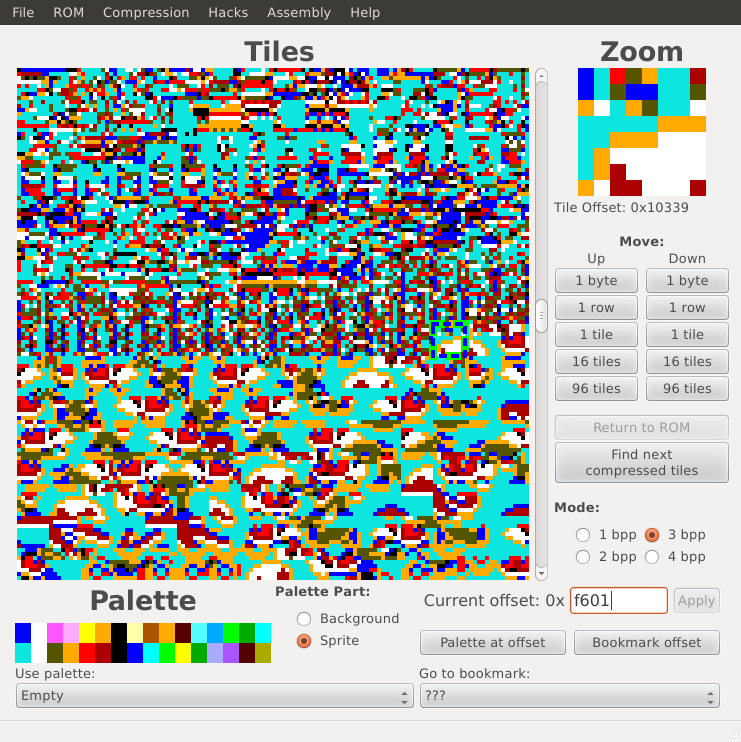
Task: Click the Zoom tile preview image
Action: pyautogui.click(x=642, y=132)
